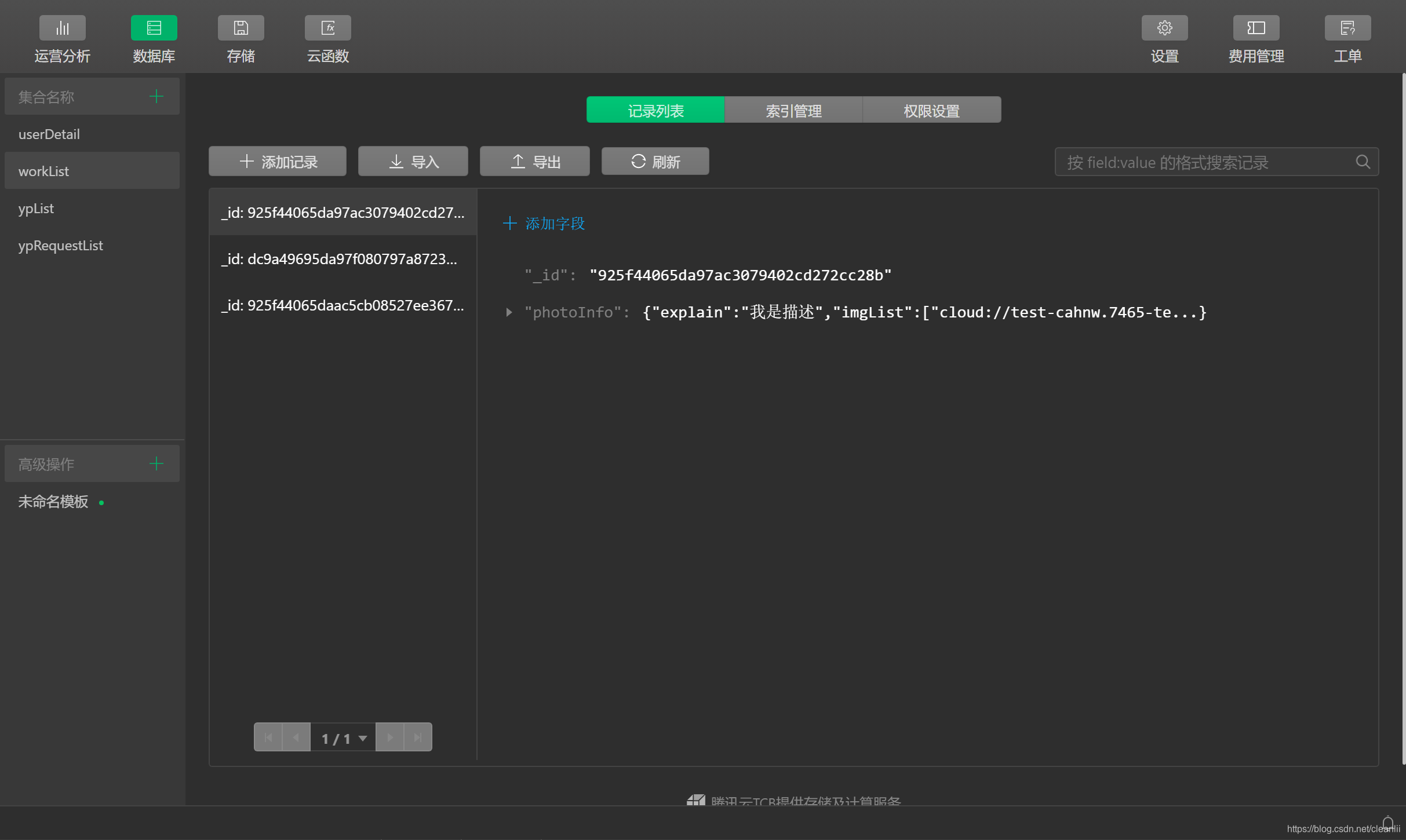Click the 刷新 refresh button

[655, 161]
